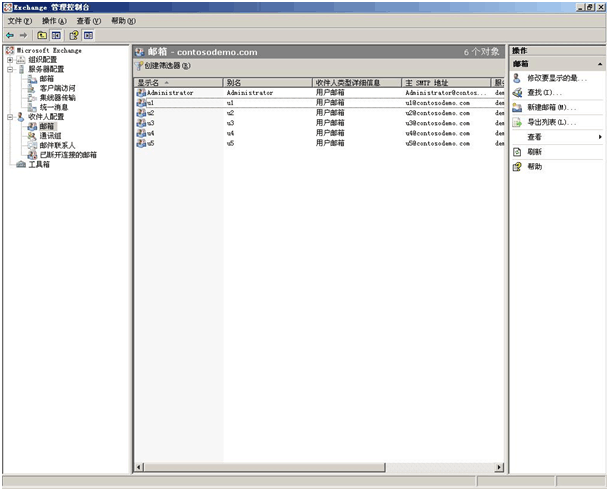Image resolution: width=609 pixels, height=491 pixels.
Task: Collapse the 服务器配置 tree node
Action: tap(10, 69)
